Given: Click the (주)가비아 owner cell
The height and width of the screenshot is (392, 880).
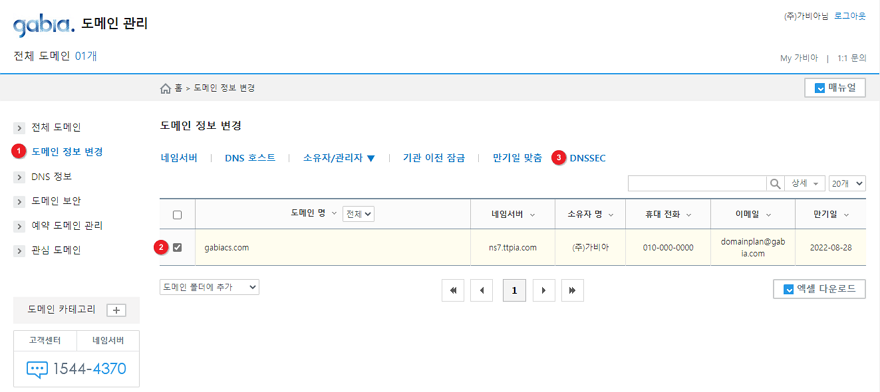Looking at the screenshot, I should pos(590,247).
